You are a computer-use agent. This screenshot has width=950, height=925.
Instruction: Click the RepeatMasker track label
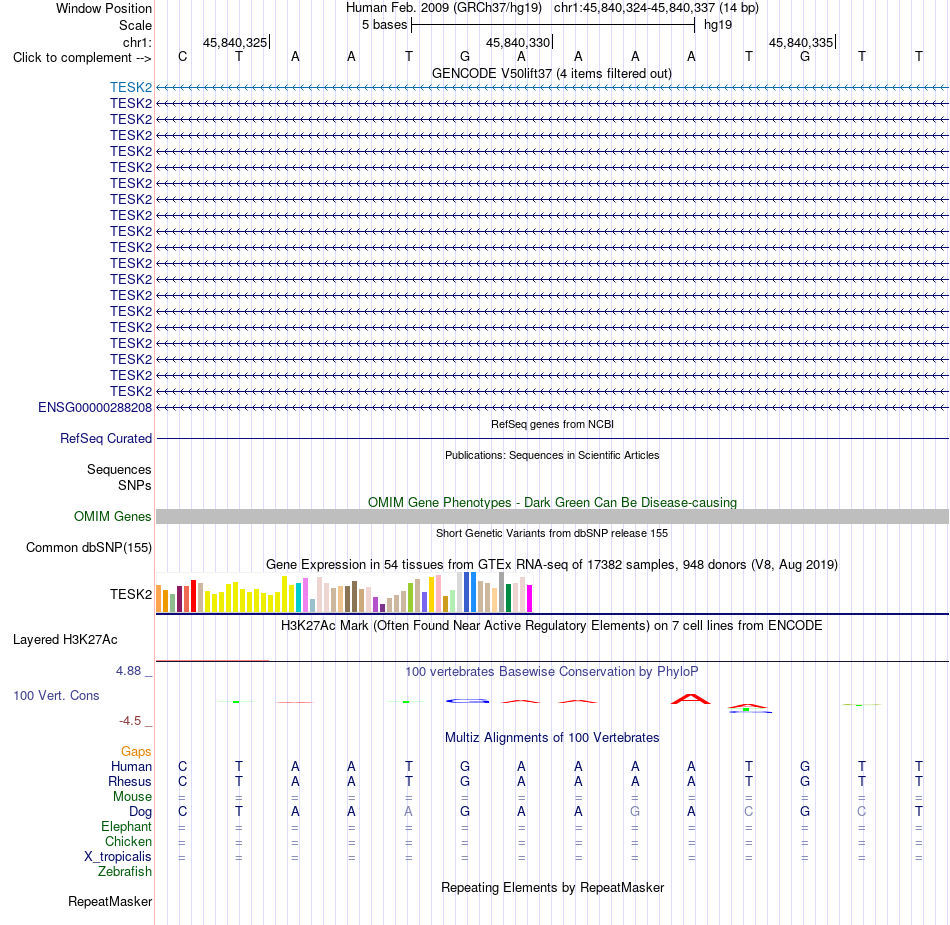pyautogui.click(x=110, y=901)
